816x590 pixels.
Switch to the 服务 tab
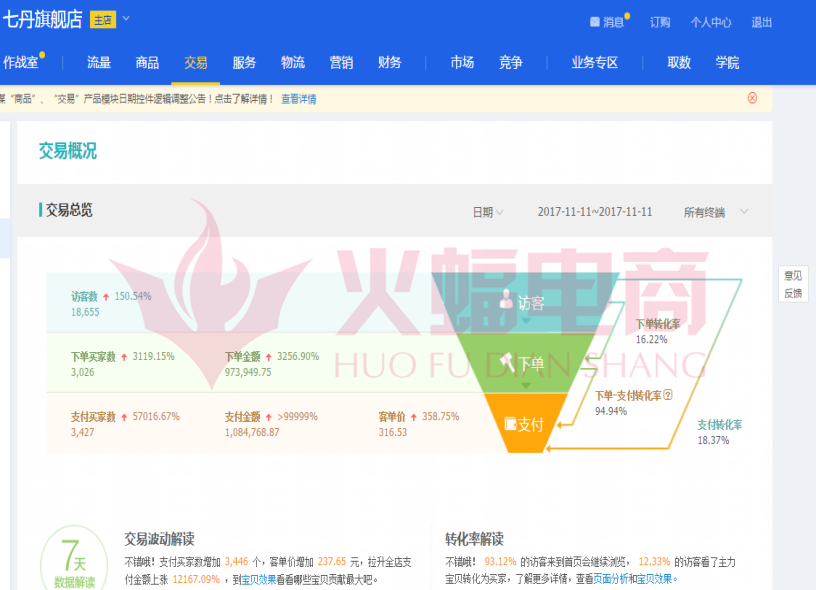(x=244, y=62)
